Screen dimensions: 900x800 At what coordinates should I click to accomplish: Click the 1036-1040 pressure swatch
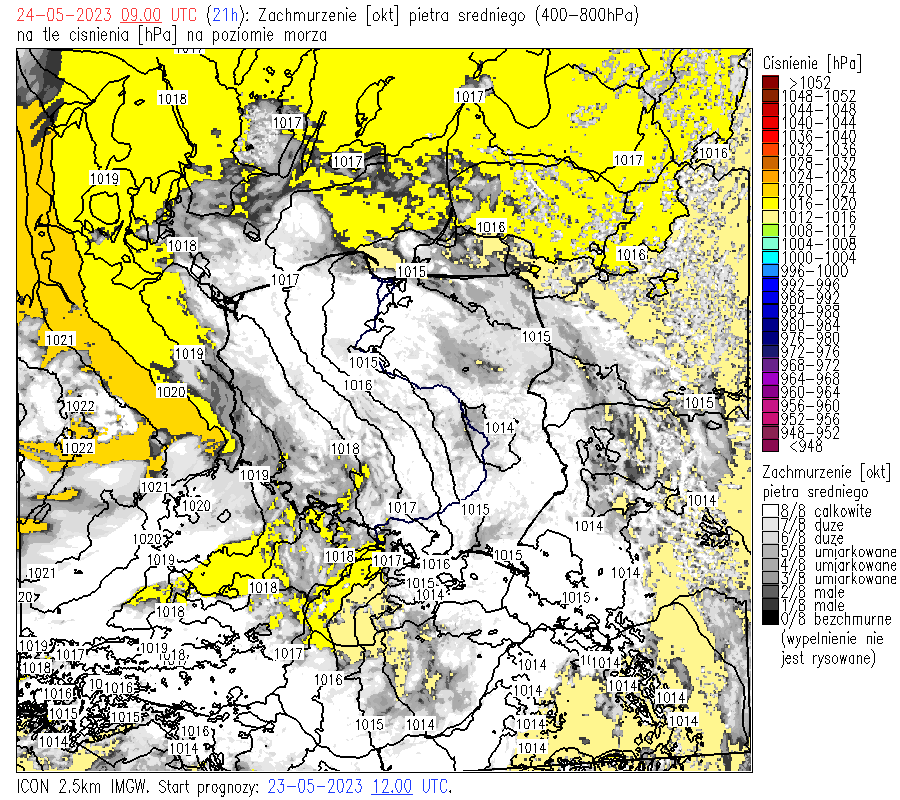(770, 136)
